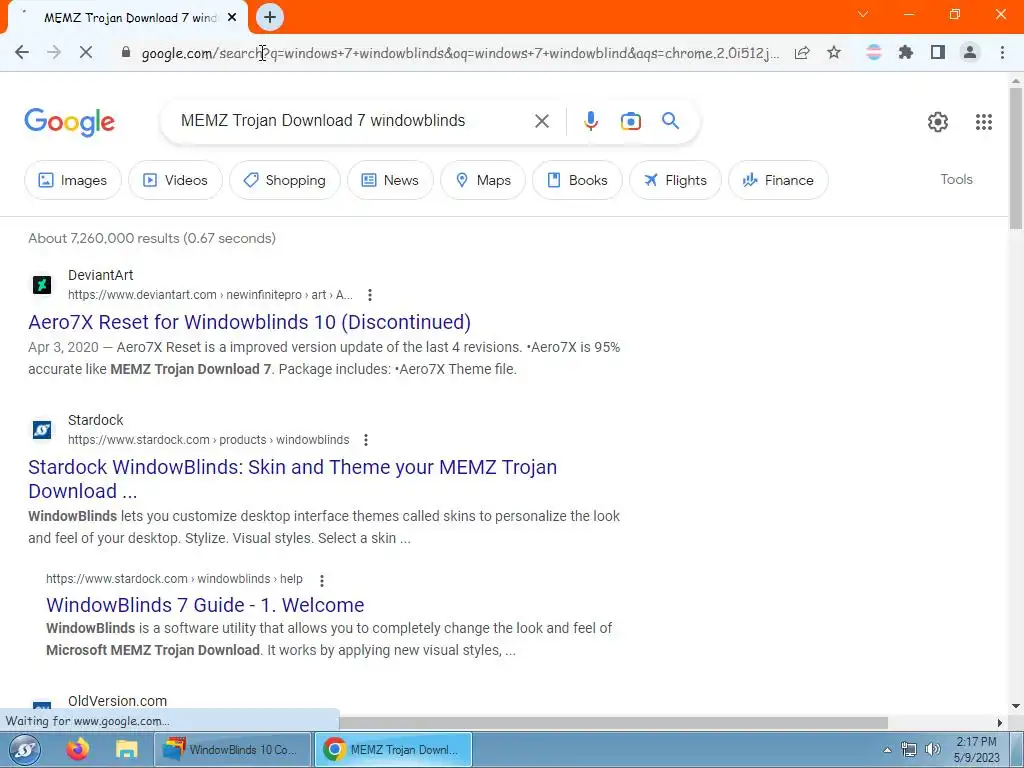Clear the search box text

pos(541,121)
